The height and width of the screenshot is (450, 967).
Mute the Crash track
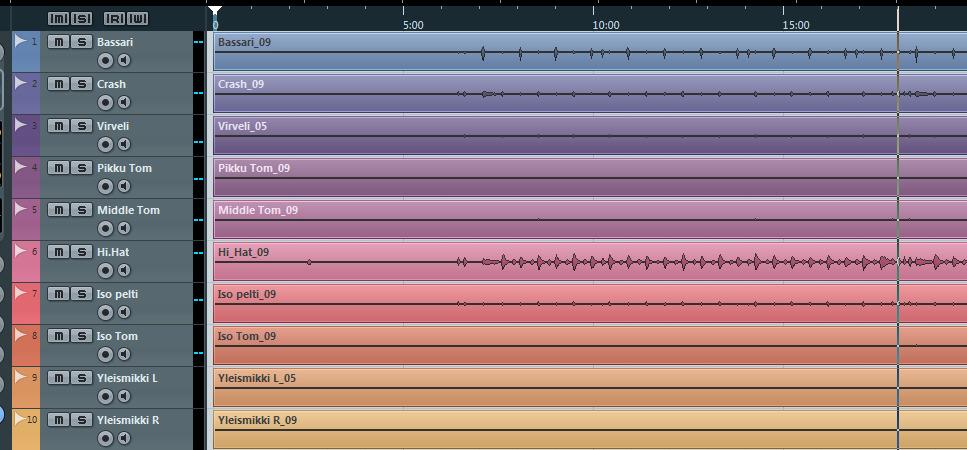pyautogui.click(x=59, y=84)
